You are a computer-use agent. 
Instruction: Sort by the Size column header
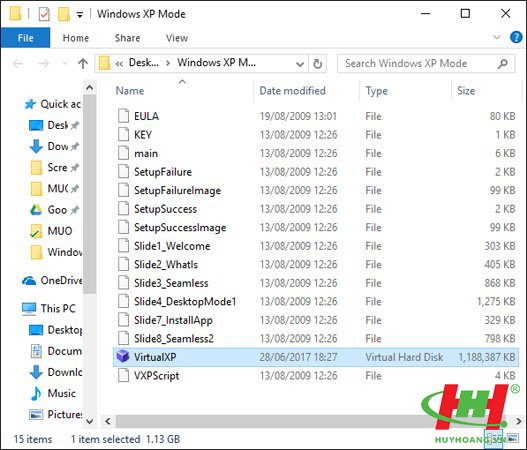(x=466, y=91)
